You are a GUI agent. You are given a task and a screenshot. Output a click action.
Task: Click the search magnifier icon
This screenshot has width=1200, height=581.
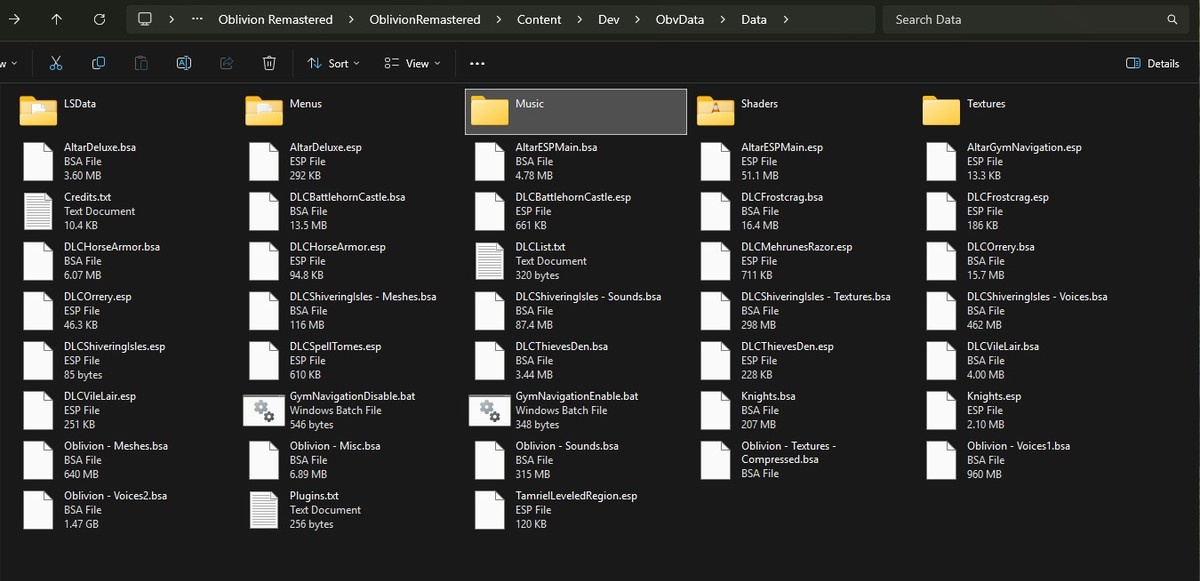pyautogui.click(x=1172, y=19)
